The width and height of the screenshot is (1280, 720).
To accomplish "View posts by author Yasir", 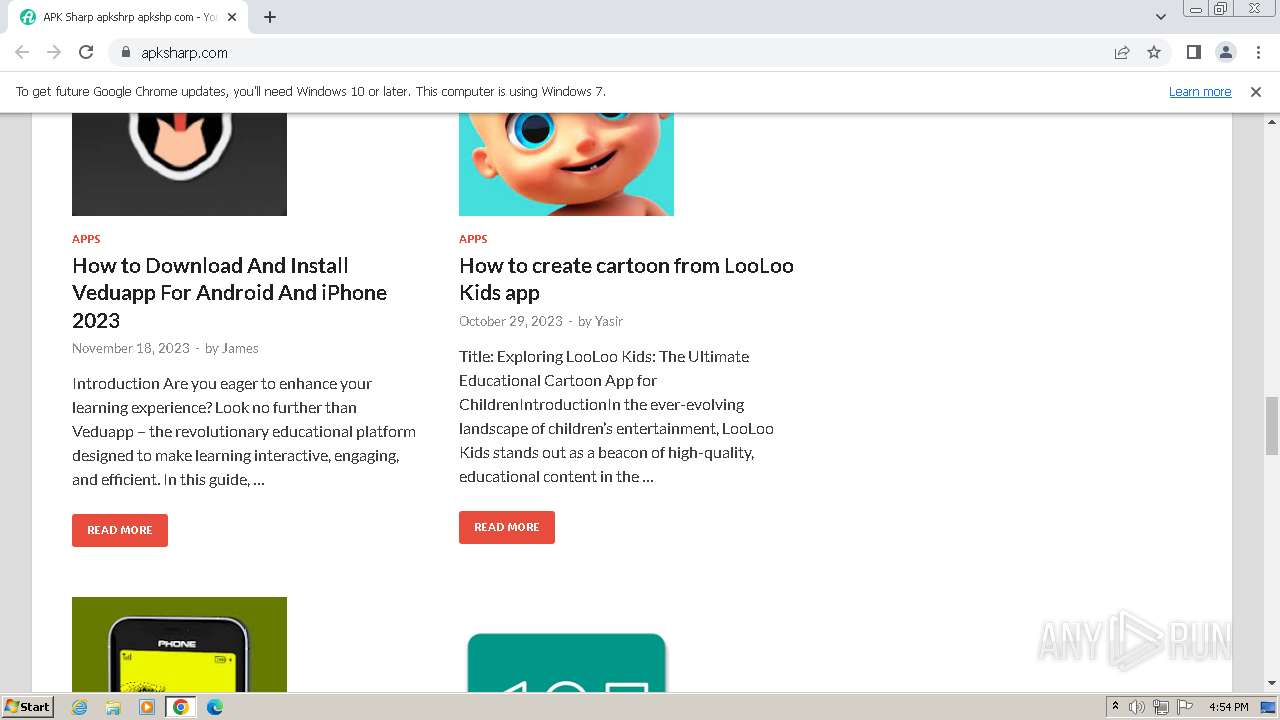I will (609, 321).
